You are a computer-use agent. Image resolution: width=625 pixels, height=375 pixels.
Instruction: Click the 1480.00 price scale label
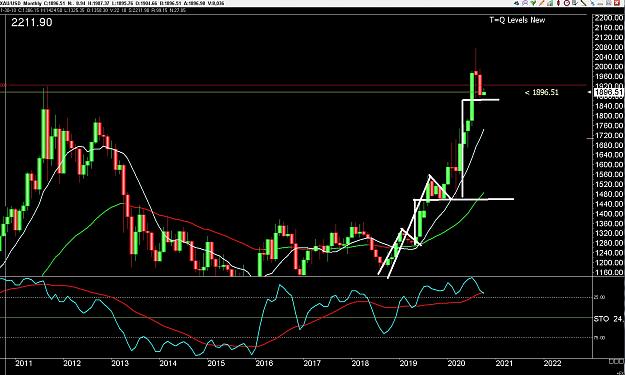click(608, 194)
